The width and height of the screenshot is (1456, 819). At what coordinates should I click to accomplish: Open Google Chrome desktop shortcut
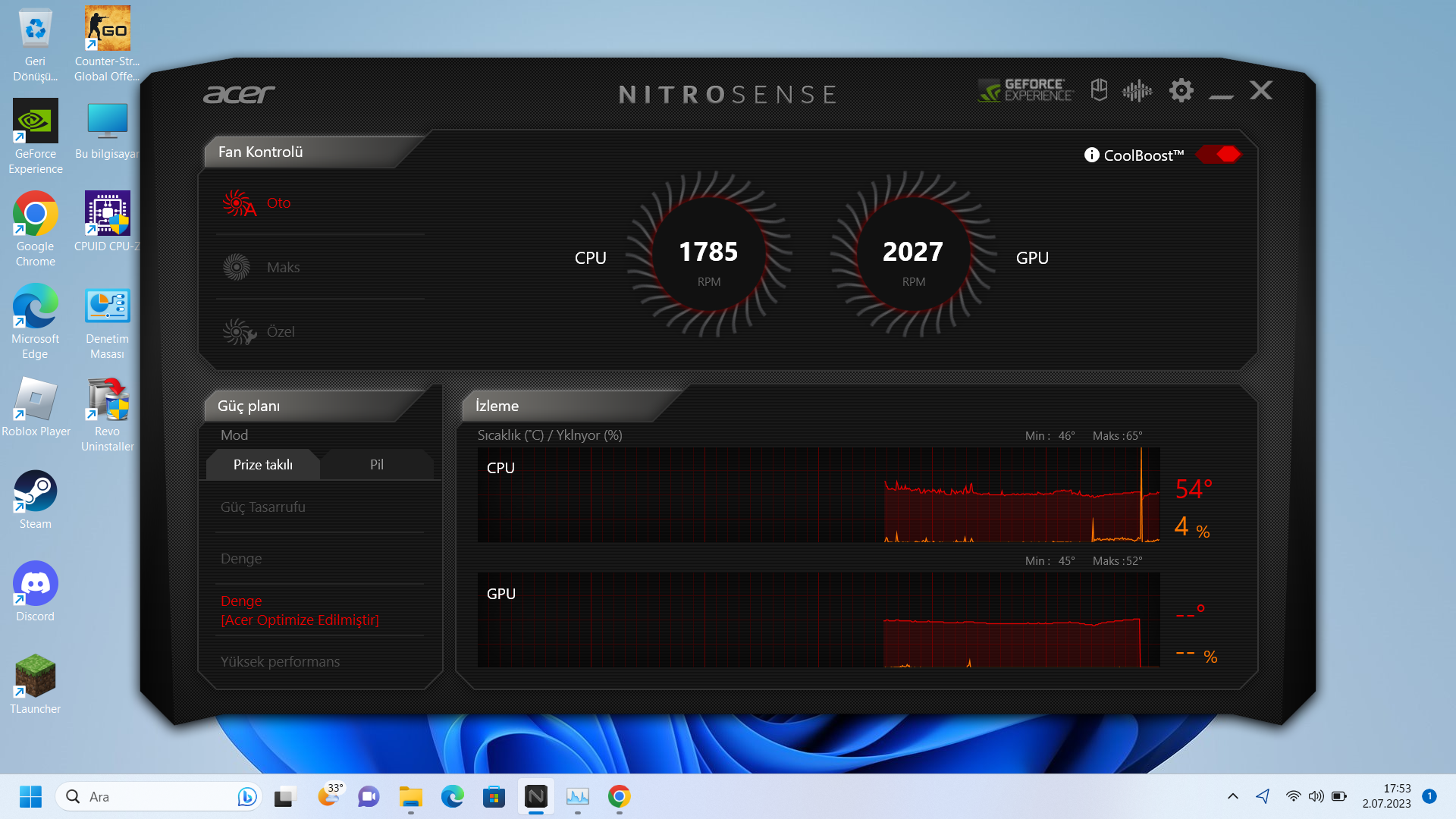pos(35,229)
